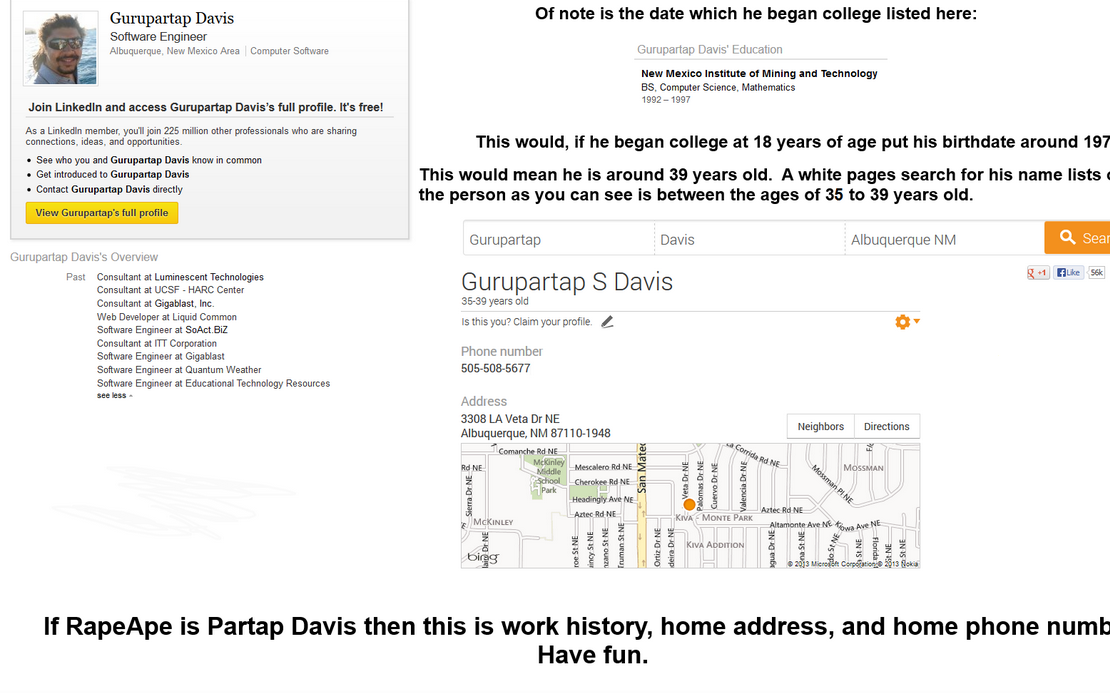This screenshot has width=1110, height=693.
Task: Click 'Gurupartap Davis' name heading in LinkedIn card
Action: pos(172,18)
